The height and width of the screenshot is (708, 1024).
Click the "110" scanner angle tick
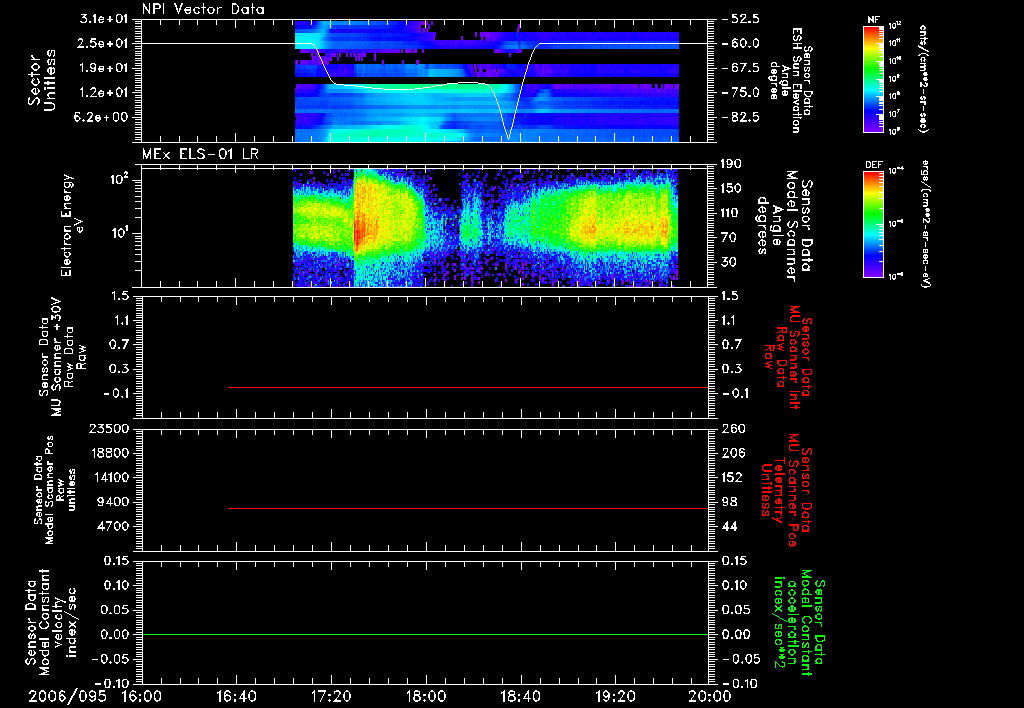coord(732,213)
